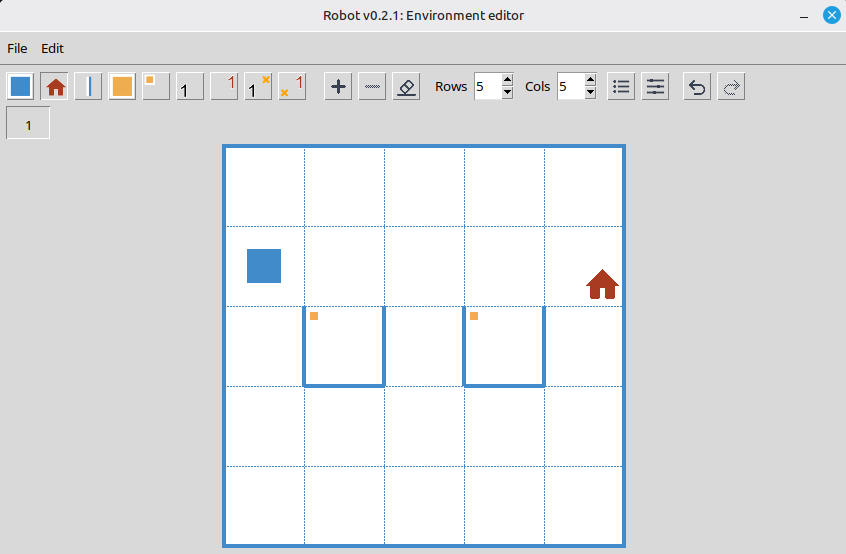This screenshot has height=554, width=846.
Task: Select the eraser tool
Action: (406, 86)
